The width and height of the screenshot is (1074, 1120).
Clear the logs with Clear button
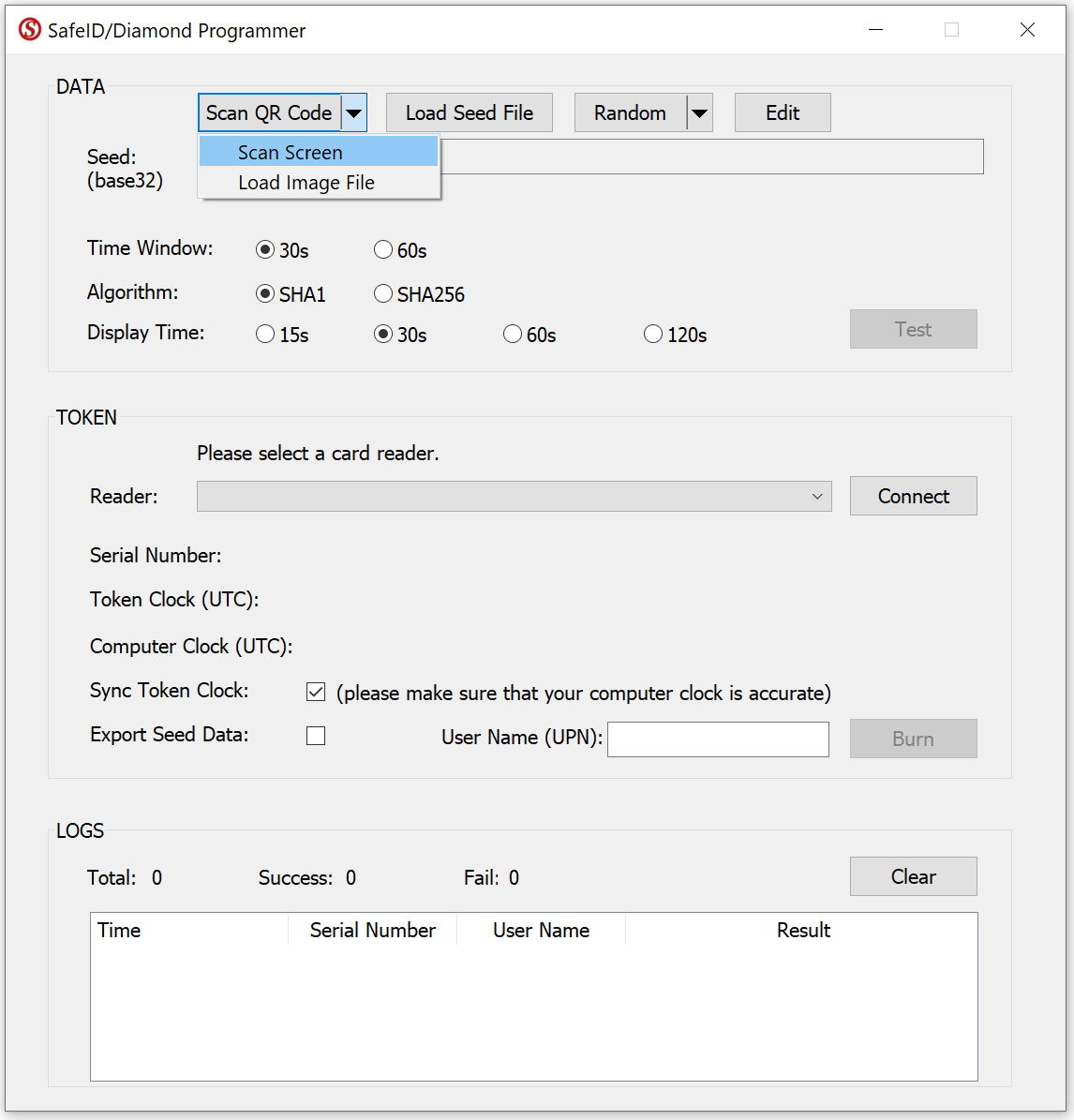point(913,877)
